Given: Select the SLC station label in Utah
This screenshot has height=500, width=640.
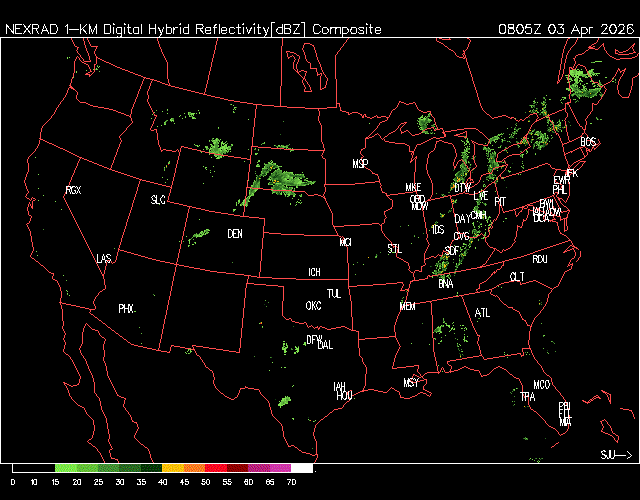Looking at the screenshot, I should pyautogui.click(x=158, y=200).
